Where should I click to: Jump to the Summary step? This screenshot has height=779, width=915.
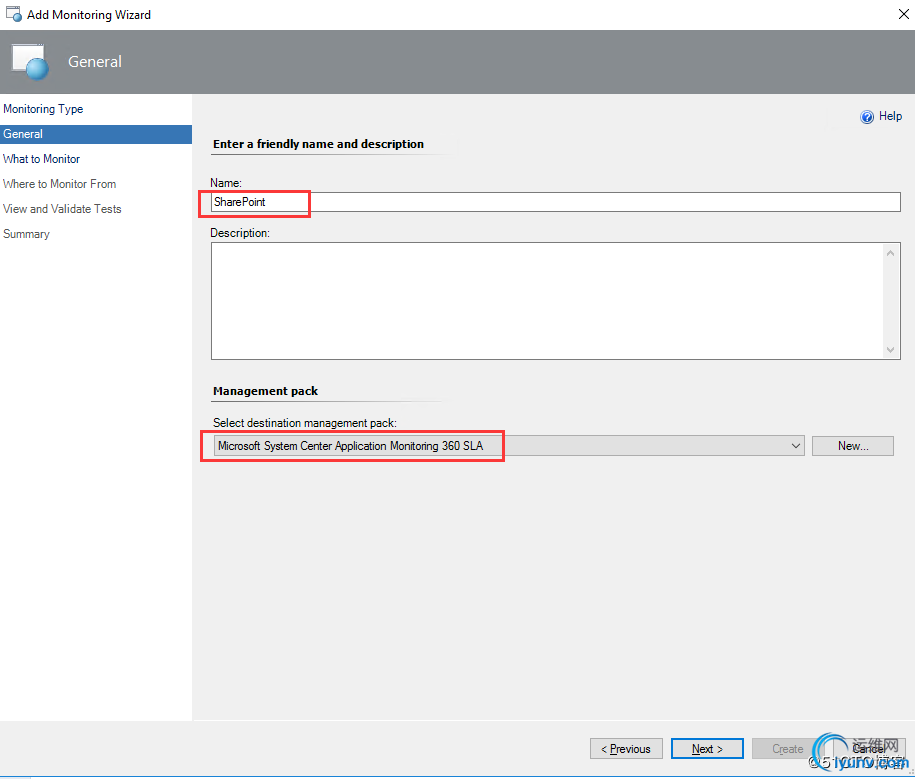click(x=26, y=234)
